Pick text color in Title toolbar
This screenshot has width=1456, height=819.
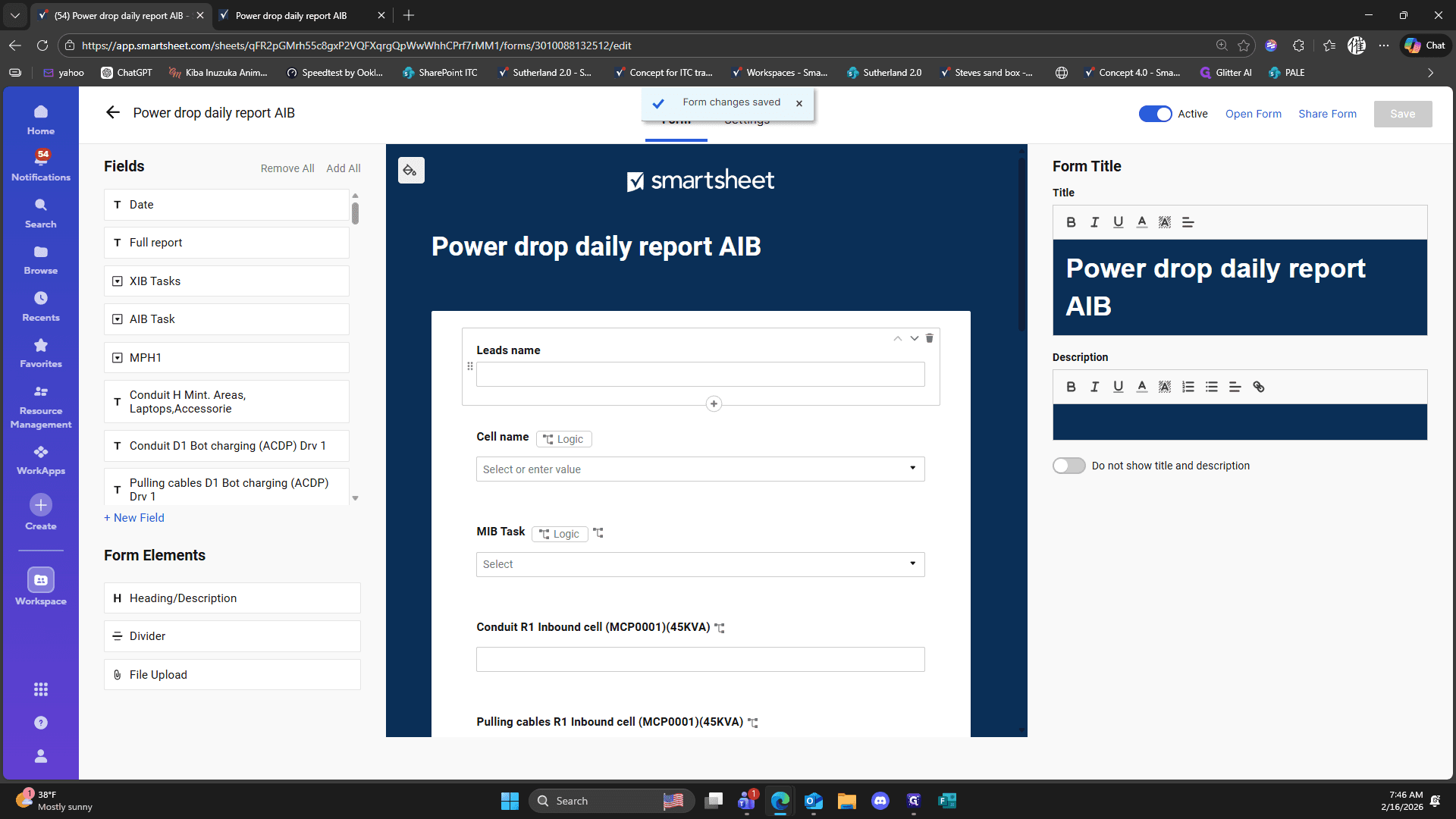1141,222
